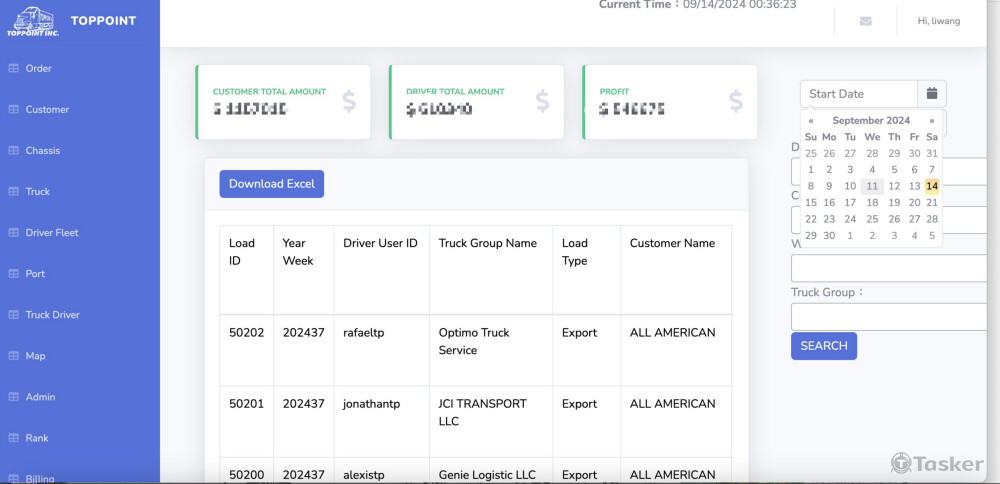Open the Map sidebar item

(x=35, y=356)
